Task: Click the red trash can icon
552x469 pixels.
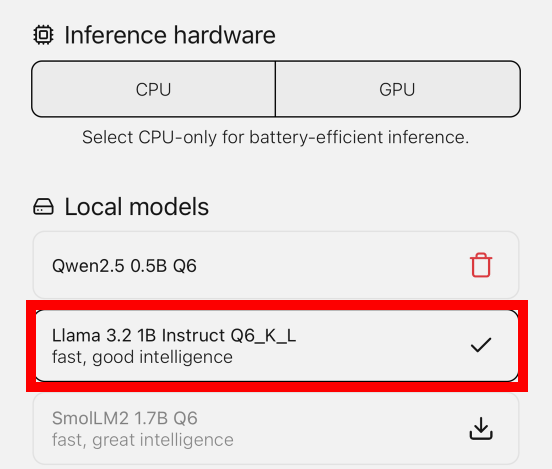Action: [x=481, y=265]
